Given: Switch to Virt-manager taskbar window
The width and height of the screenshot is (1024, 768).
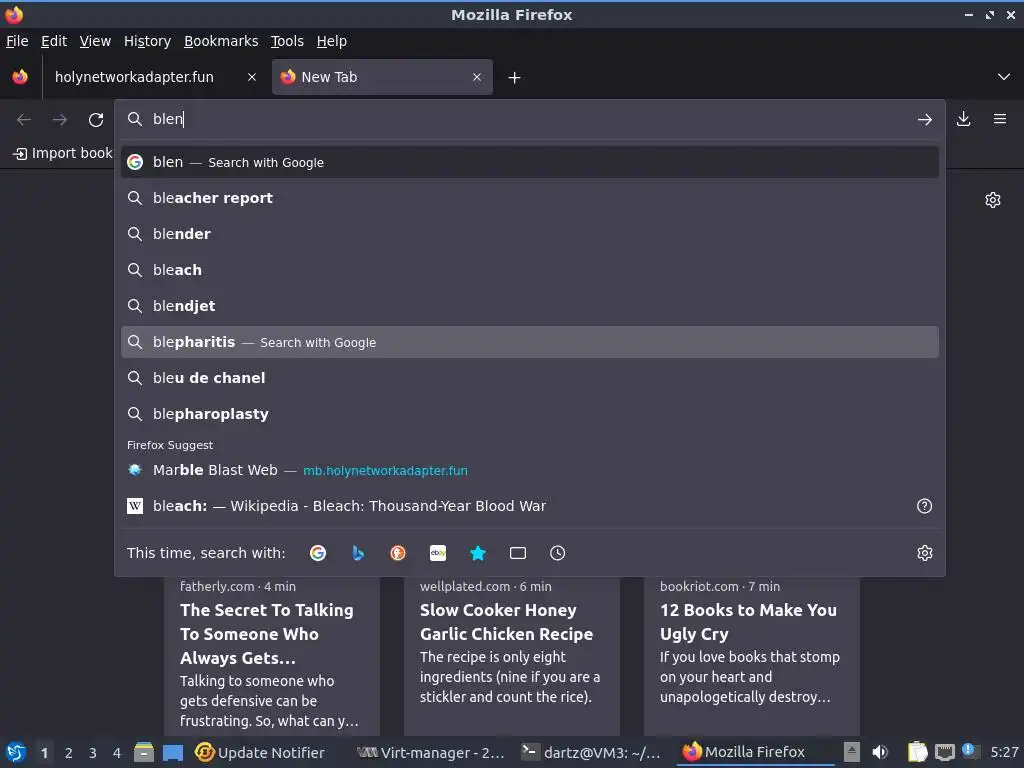Looking at the screenshot, I should [432, 752].
